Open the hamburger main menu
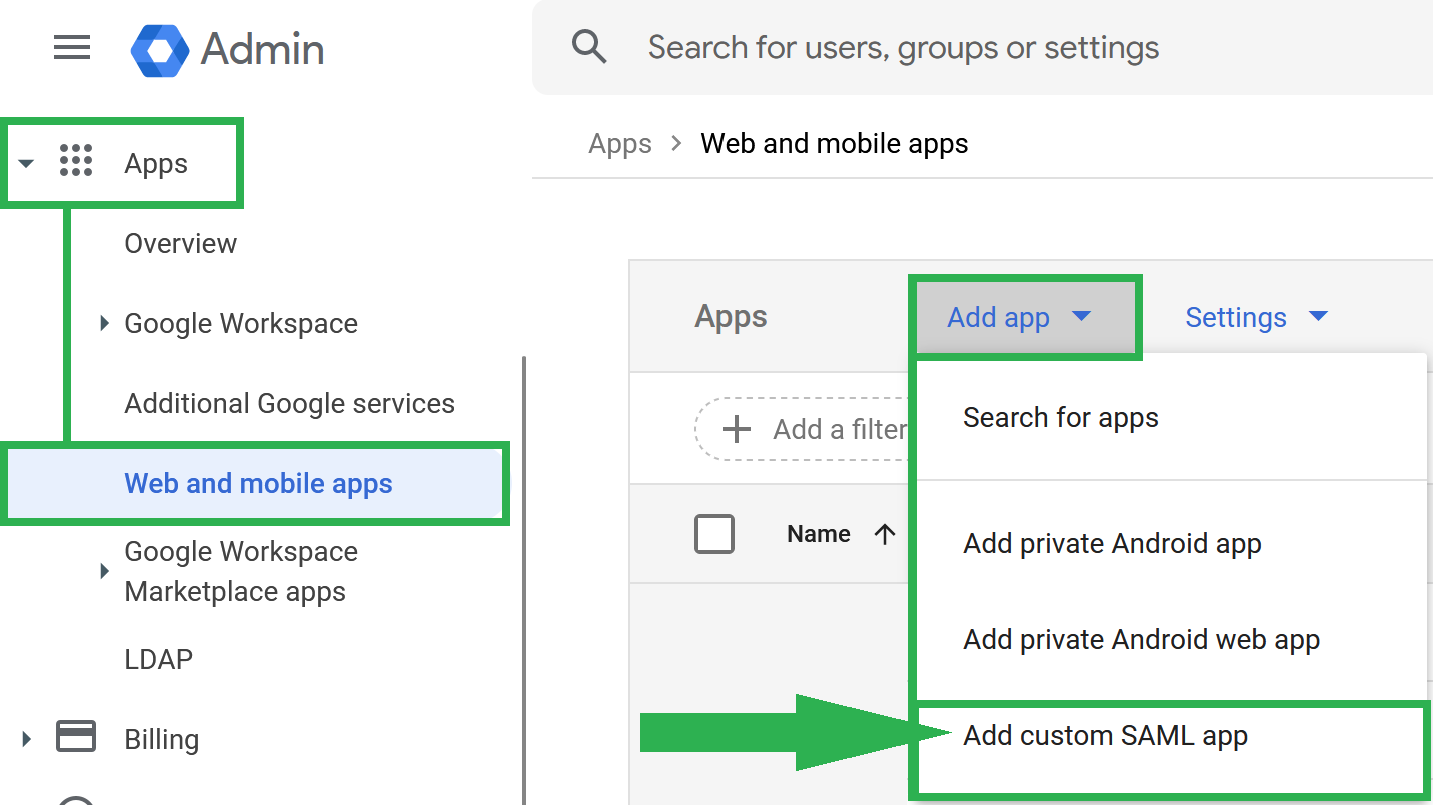Image resolution: width=1433 pixels, height=805 pixels. [x=72, y=47]
